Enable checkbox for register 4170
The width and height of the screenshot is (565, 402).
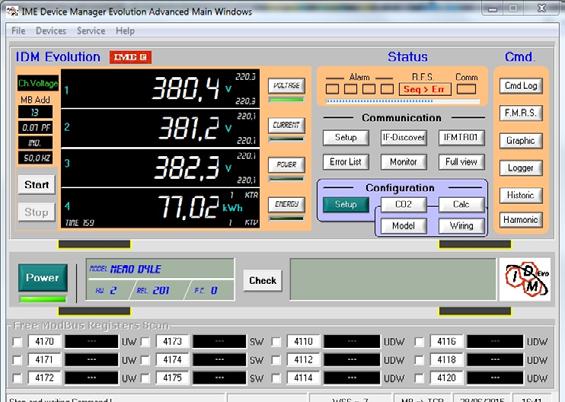pyautogui.click(x=17, y=341)
